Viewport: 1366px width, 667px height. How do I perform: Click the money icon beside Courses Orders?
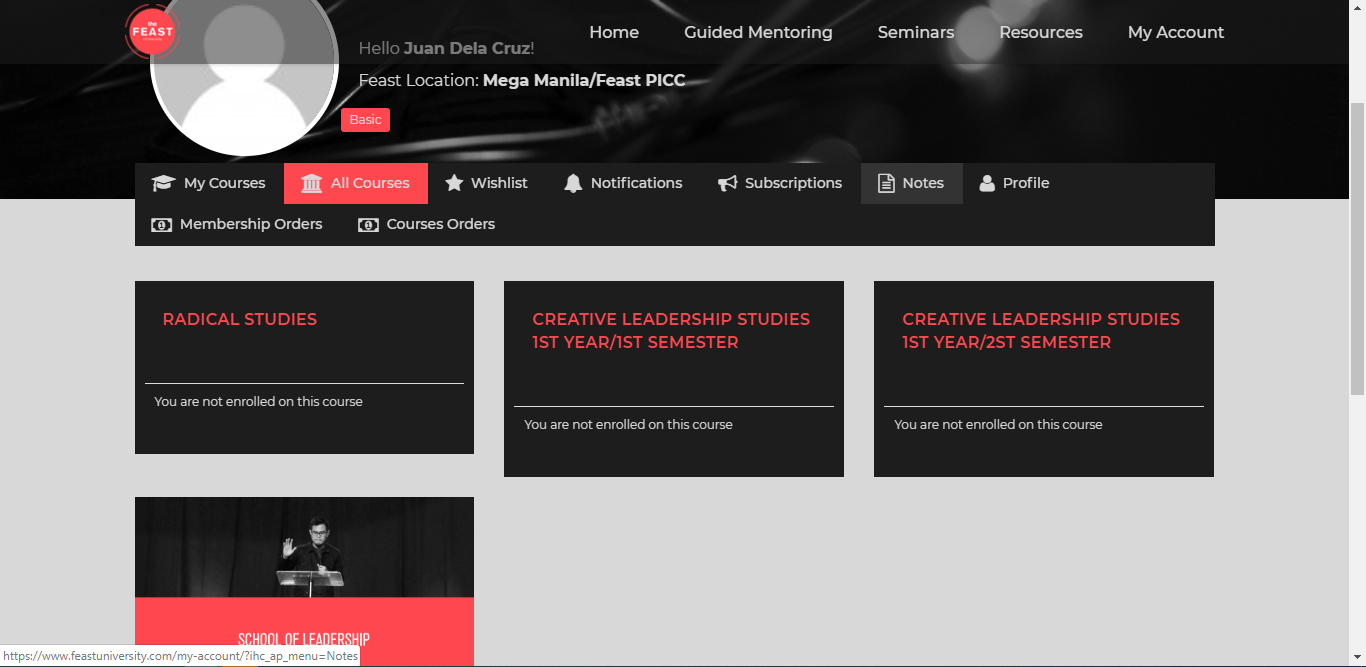point(368,225)
